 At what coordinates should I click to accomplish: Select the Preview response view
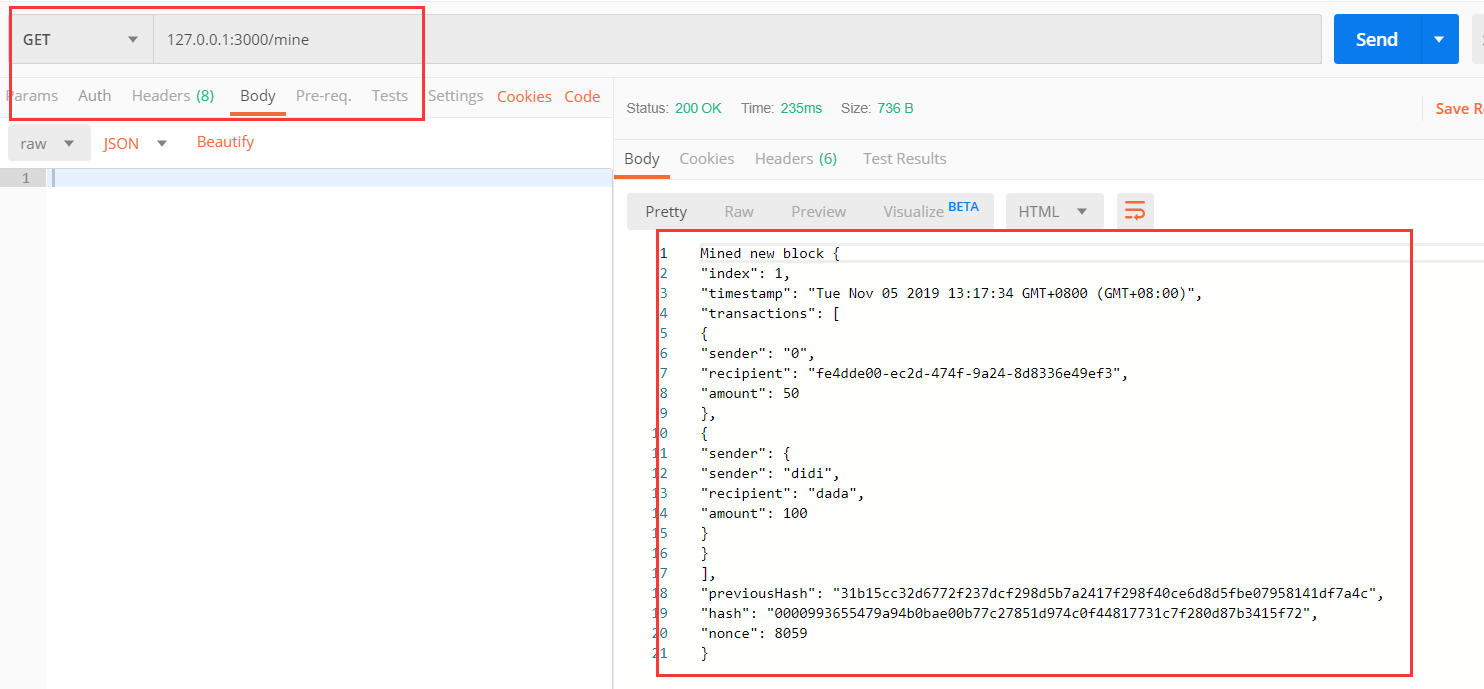tap(818, 212)
